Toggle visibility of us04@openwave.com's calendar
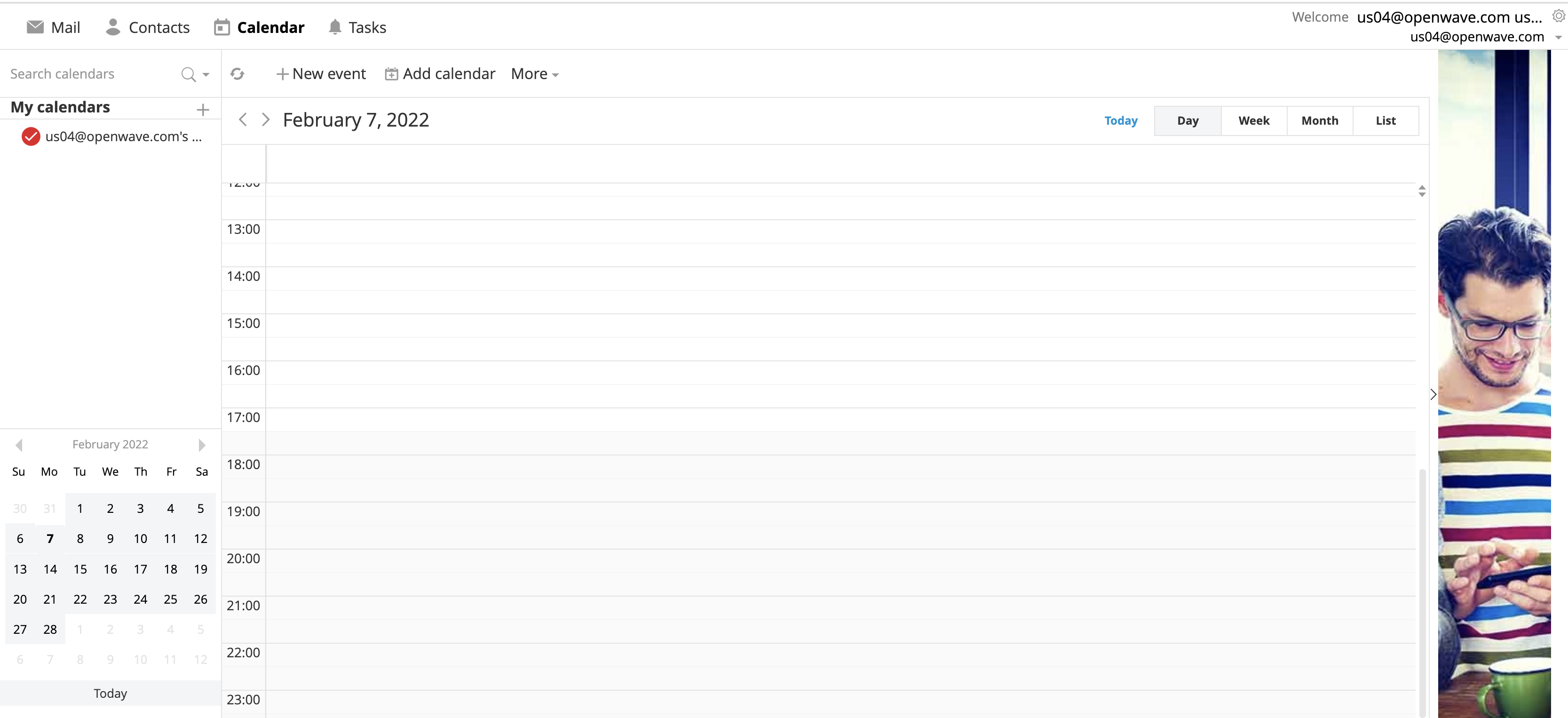Viewport: 1568px width, 718px height. [30, 136]
